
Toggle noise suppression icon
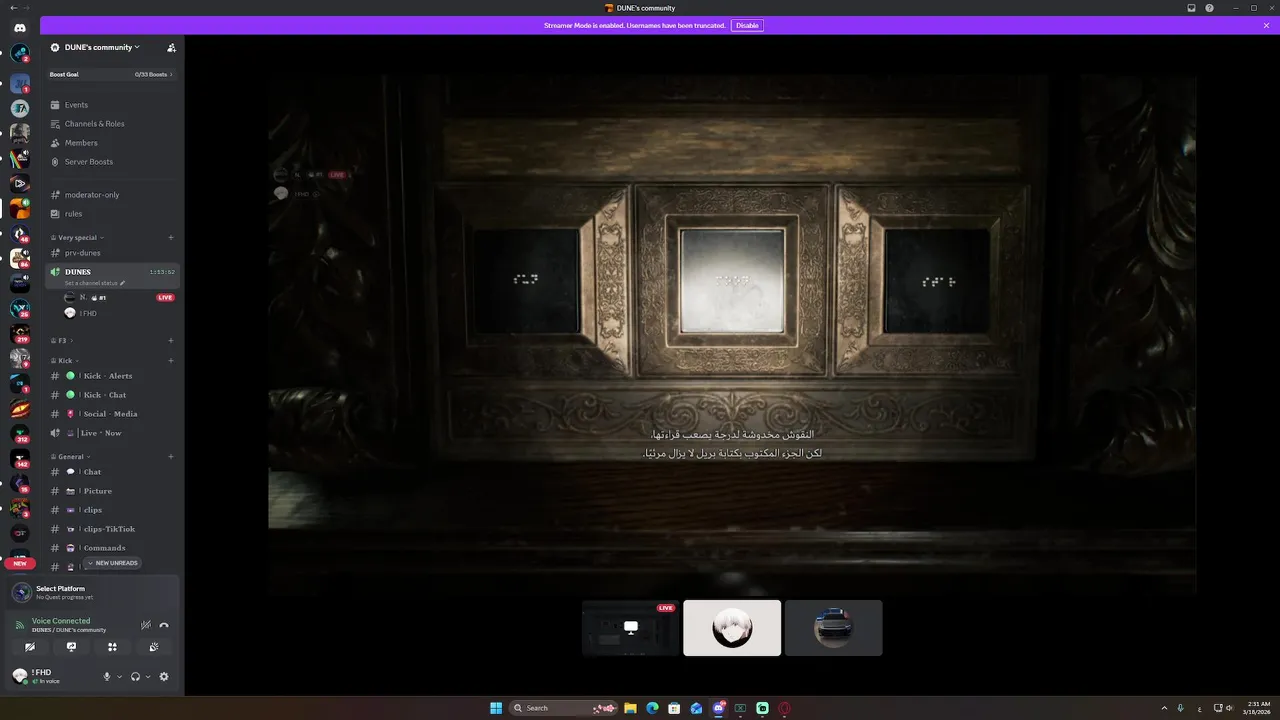click(146, 625)
